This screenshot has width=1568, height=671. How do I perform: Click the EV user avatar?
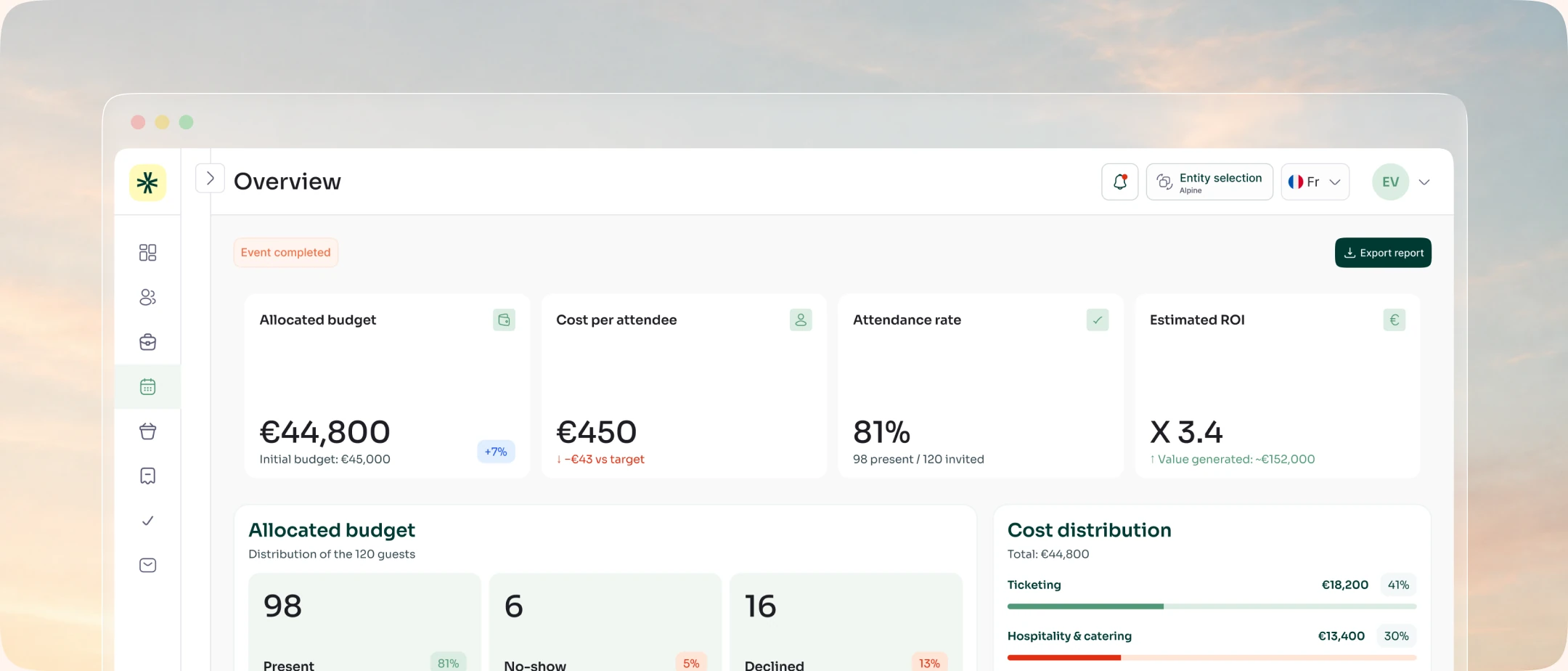point(1391,182)
